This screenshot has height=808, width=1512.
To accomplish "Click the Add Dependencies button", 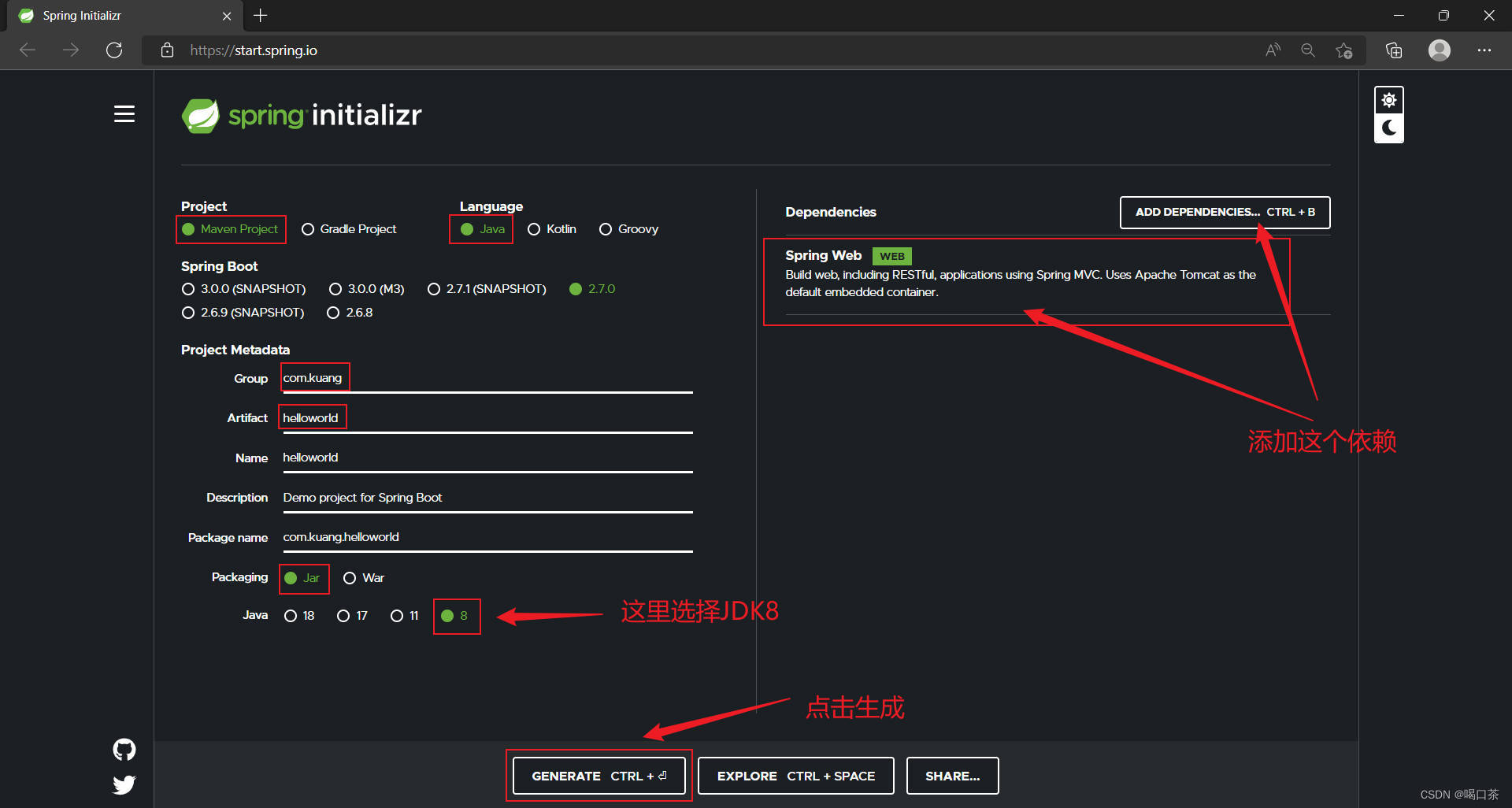I will tap(1225, 212).
